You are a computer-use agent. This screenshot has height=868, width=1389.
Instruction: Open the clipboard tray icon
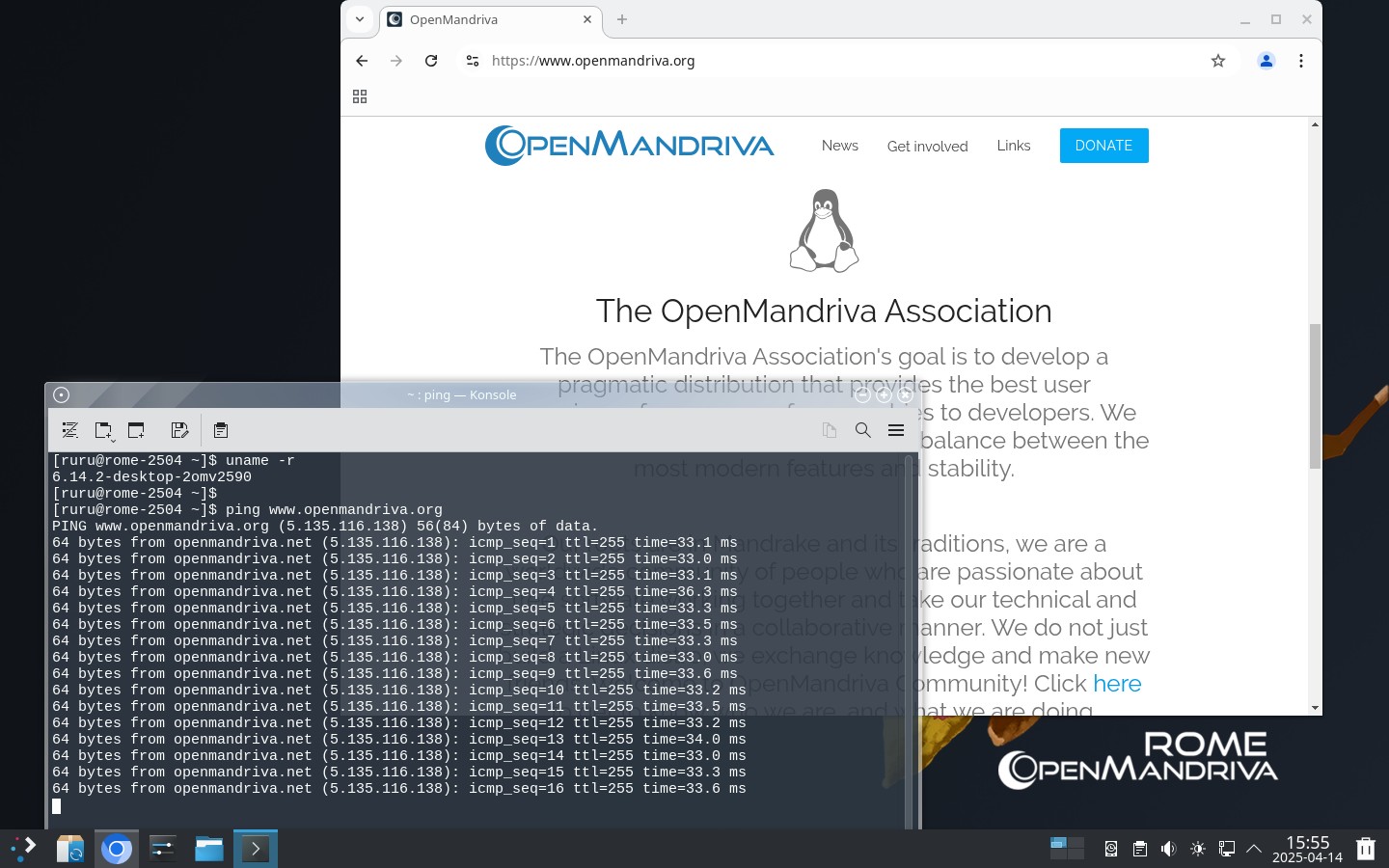click(1140, 849)
